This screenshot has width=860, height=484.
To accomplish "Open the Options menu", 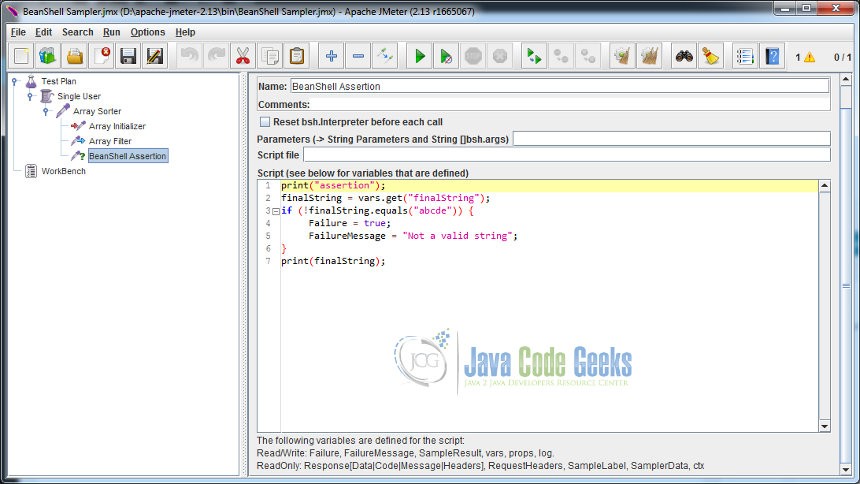I will pyautogui.click(x=148, y=32).
